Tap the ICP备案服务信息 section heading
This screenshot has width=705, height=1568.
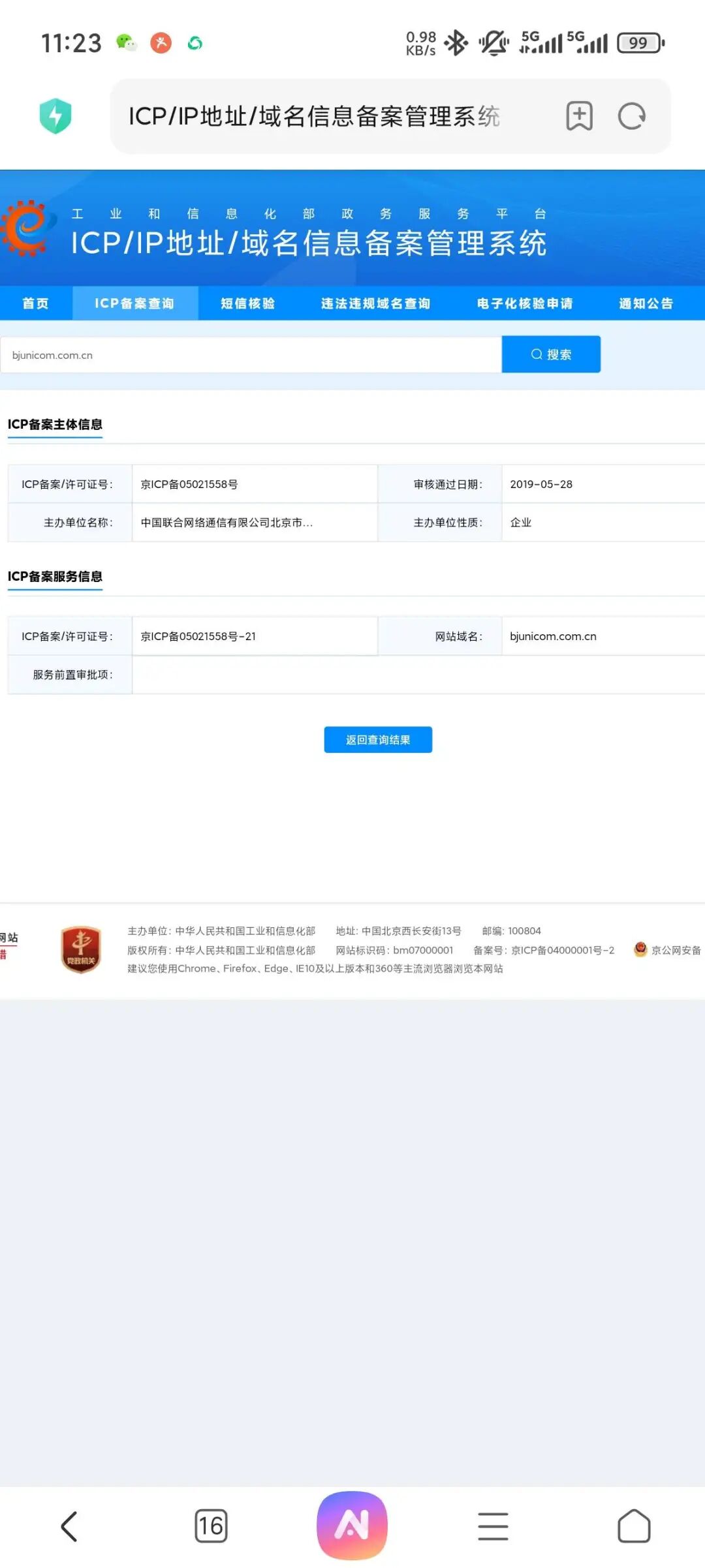click(55, 576)
